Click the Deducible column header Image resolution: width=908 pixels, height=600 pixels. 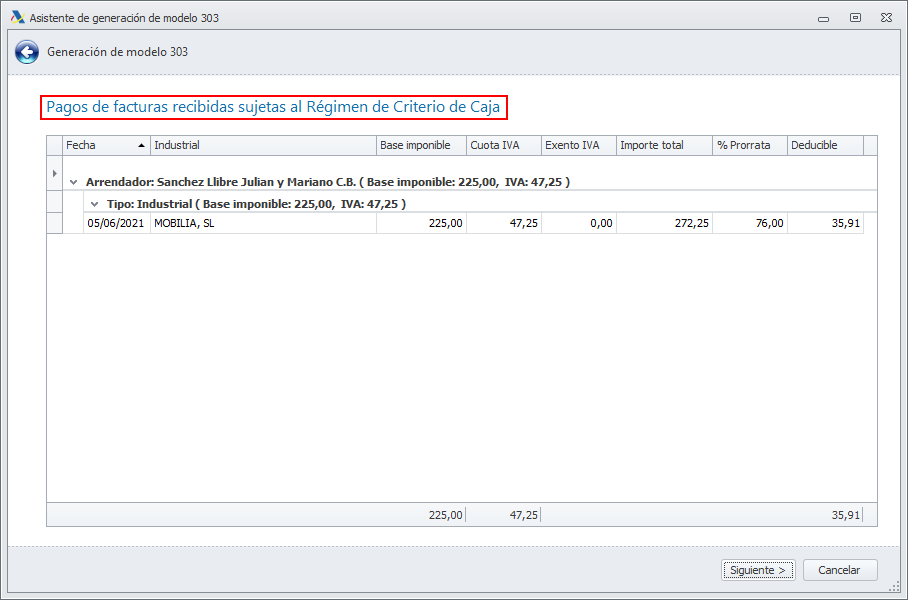click(x=825, y=145)
